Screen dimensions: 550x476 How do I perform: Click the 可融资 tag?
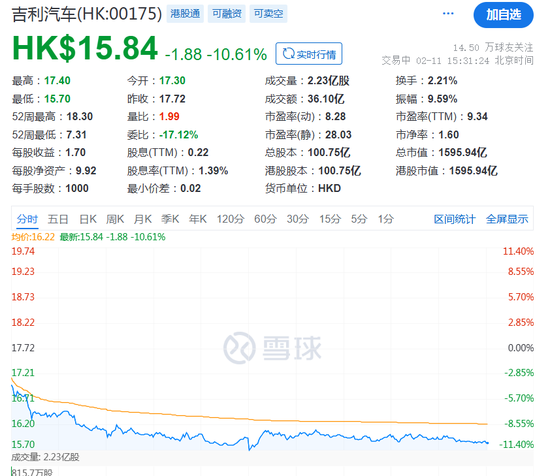[x=227, y=14]
